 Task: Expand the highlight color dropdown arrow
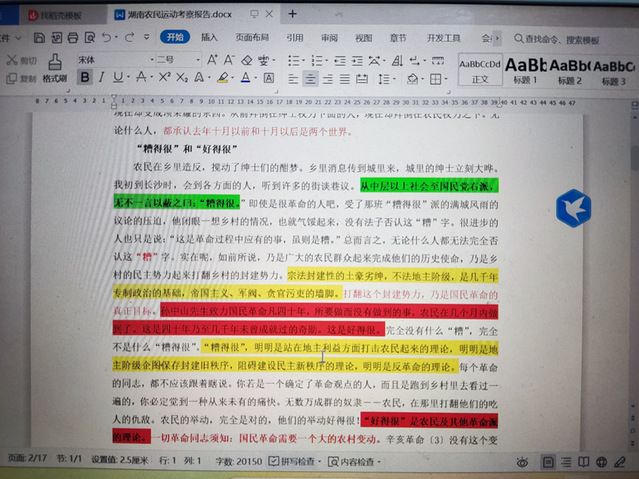pyautogui.click(x=233, y=78)
